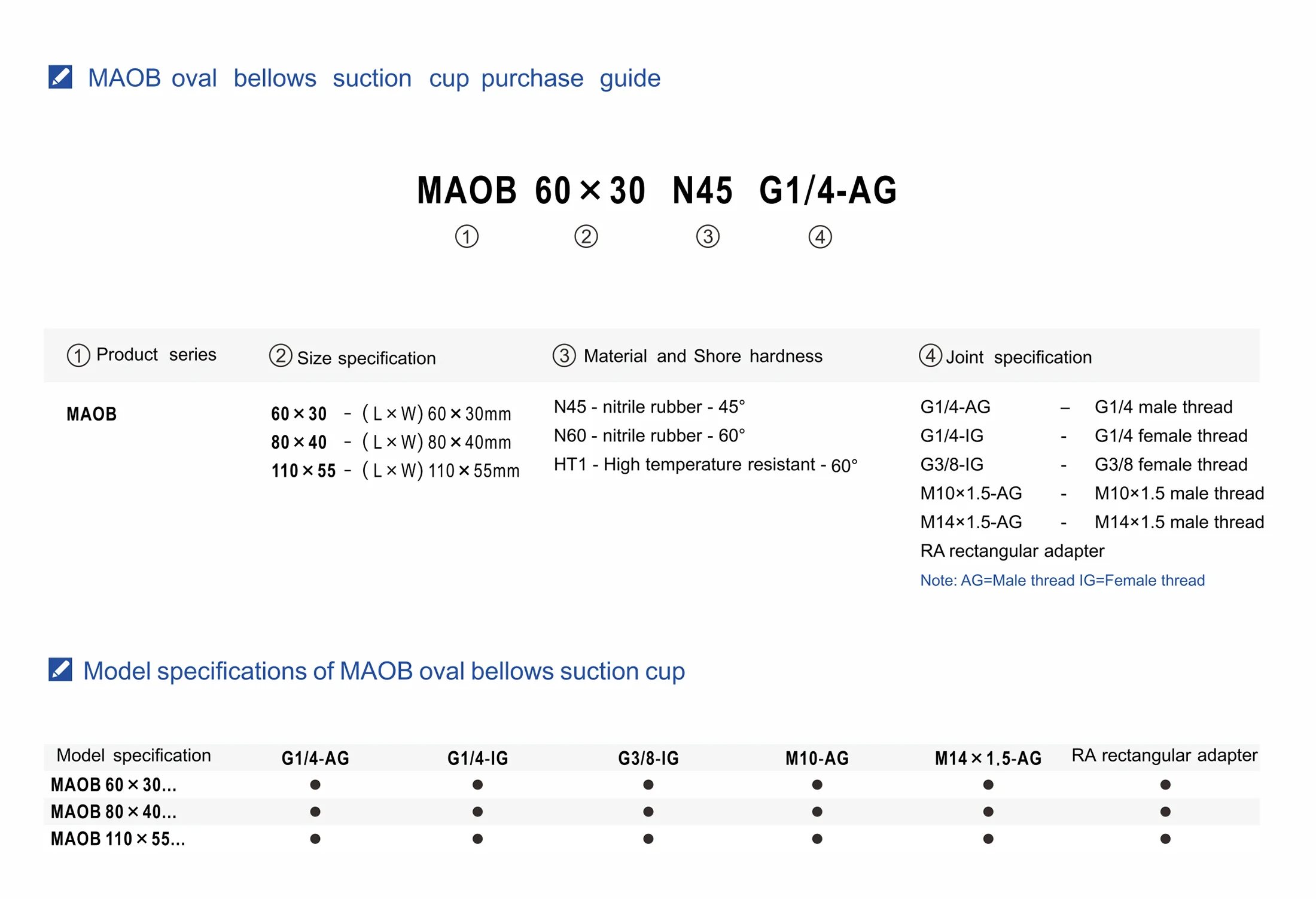The width and height of the screenshot is (1316, 899).
Task: Click the M14×1.5-AG column header
Action: [x=988, y=758]
